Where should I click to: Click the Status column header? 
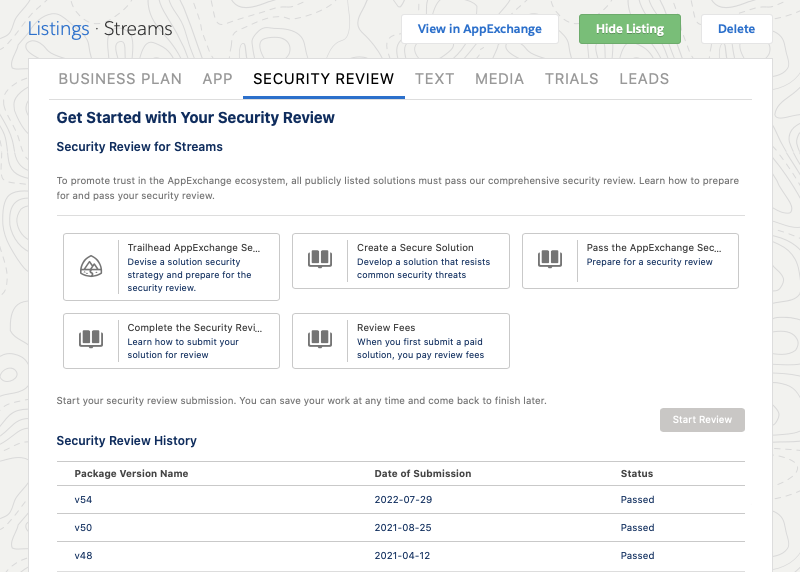(x=637, y=474)
